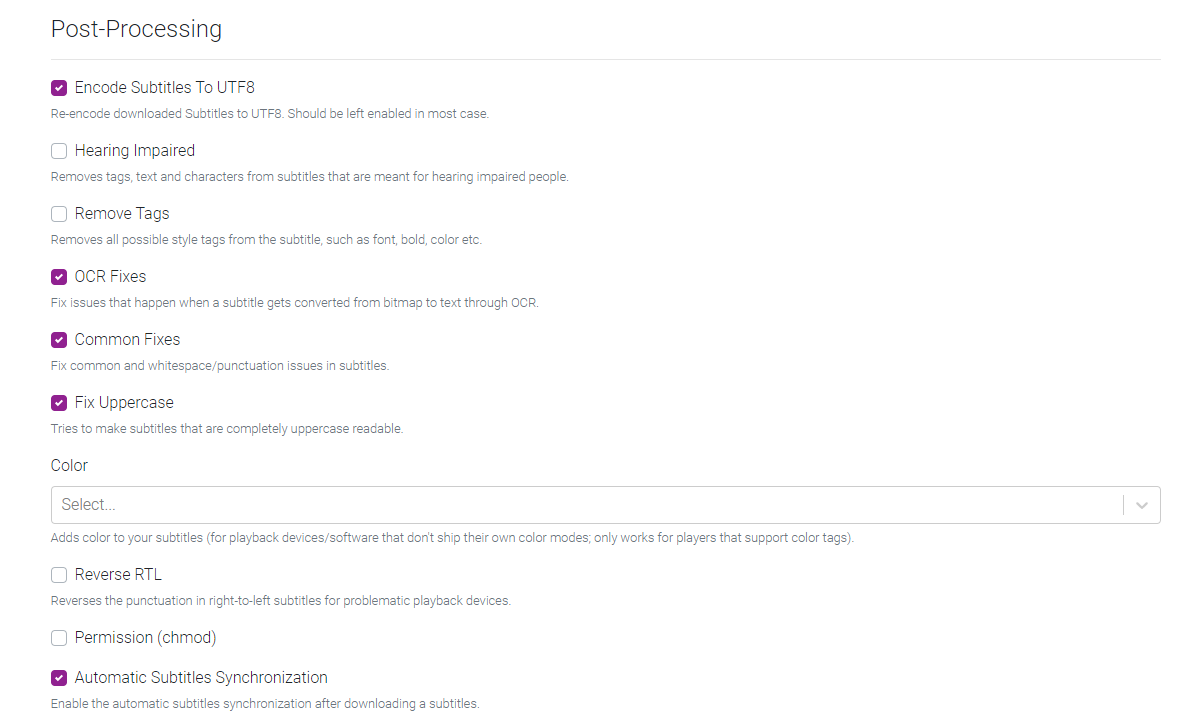Click the Color field label
The height and width of the screenshot is (722, 1183).
(68, 465)
